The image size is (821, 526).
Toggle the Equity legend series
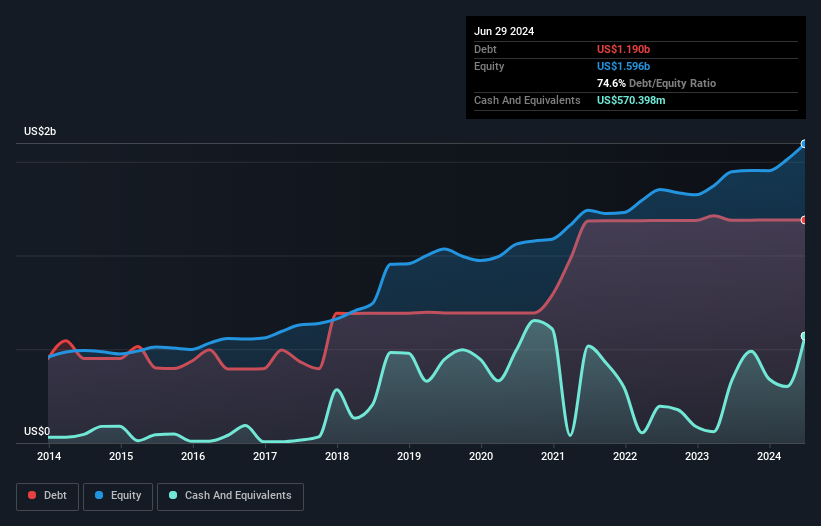(119, 495)
